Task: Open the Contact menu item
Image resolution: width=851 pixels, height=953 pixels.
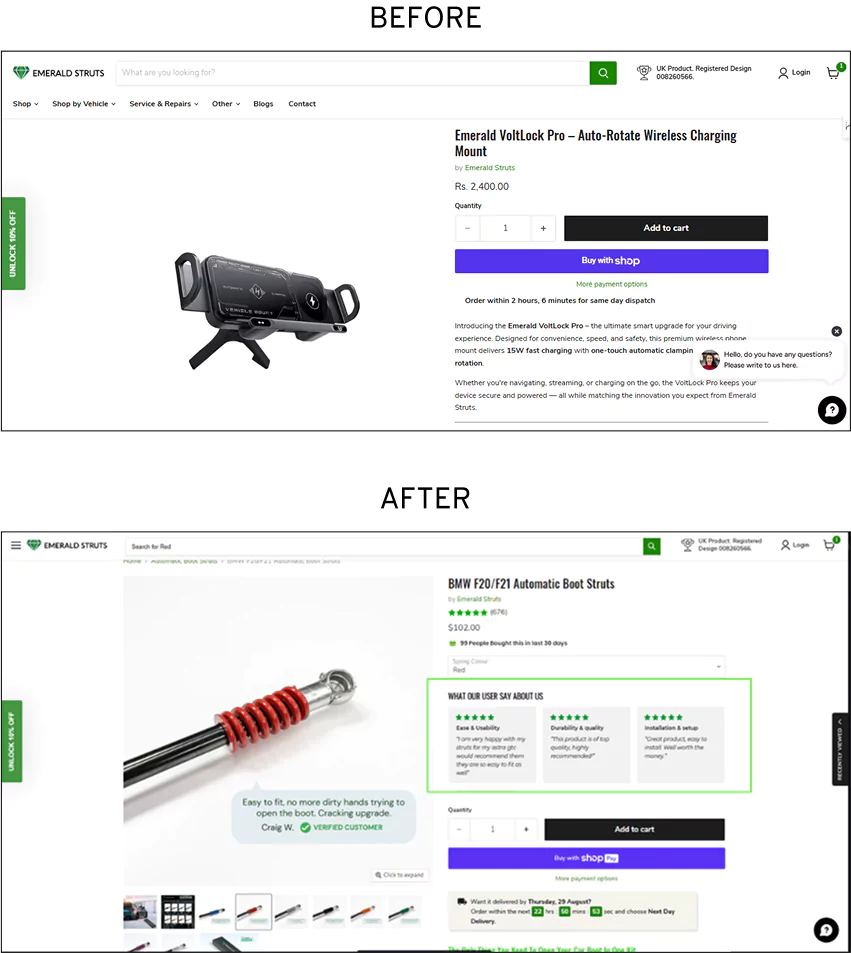Action: pyautogui.click(x=301, y=104)
